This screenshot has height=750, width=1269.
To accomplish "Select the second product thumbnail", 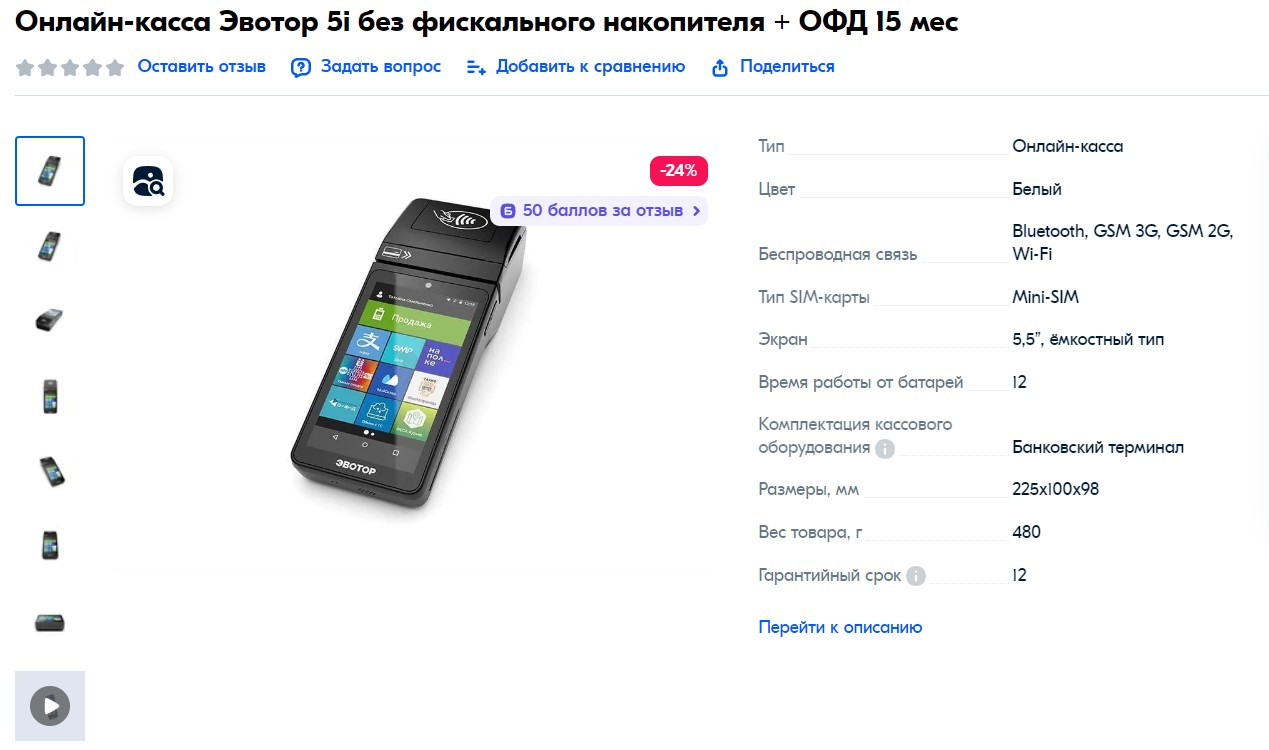I will 50,246.
